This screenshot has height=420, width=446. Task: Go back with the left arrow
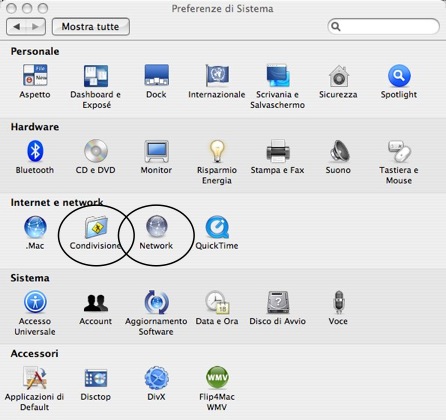click(x=16, y=27)
